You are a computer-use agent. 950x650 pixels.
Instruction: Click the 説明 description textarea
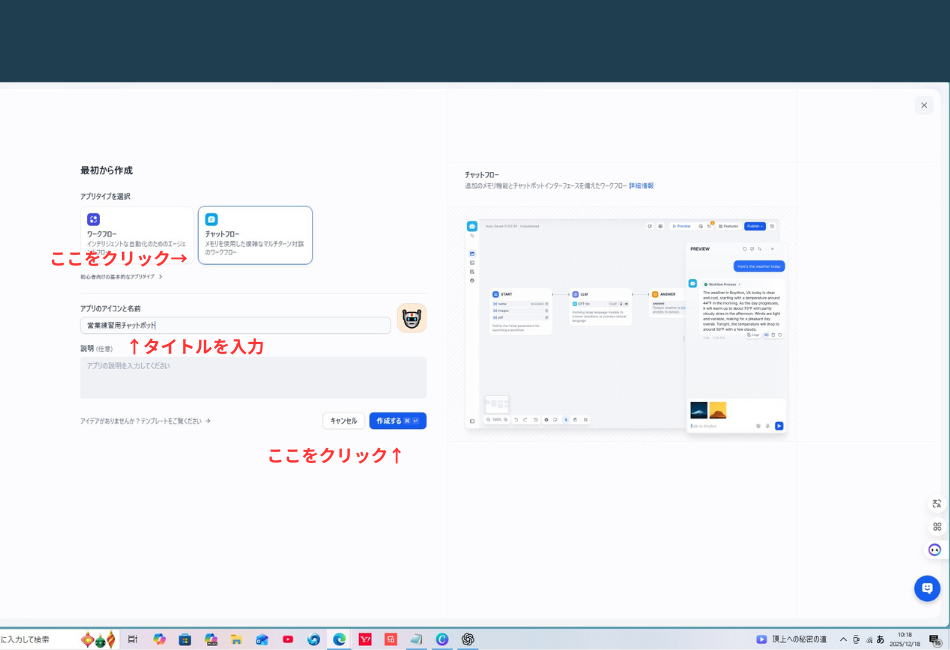pos(252,377)
